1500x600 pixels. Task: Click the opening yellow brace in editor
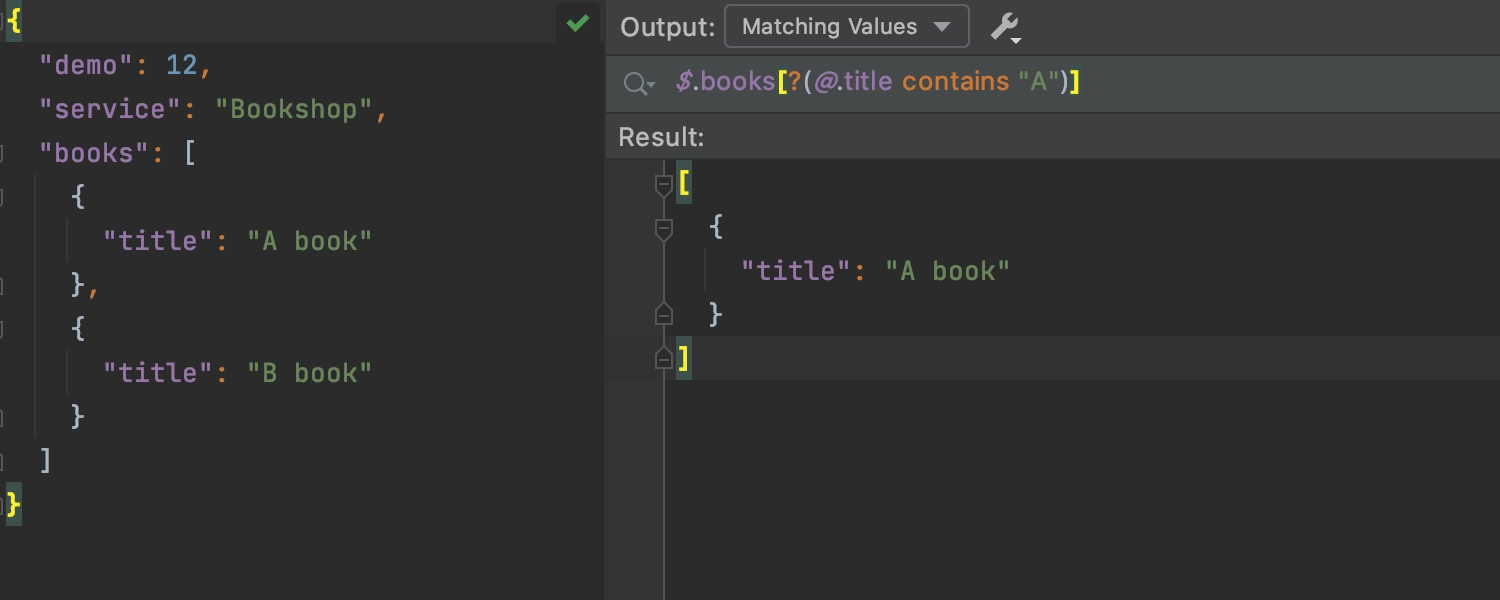coord(14,22)
